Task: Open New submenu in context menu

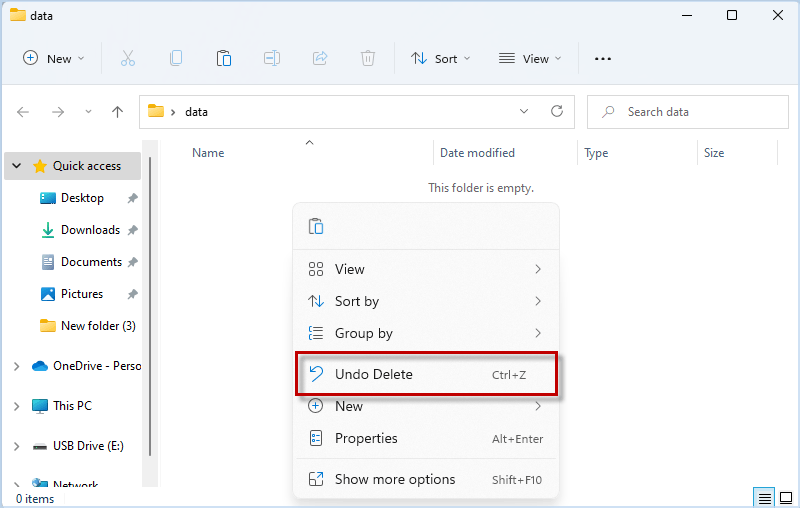Action: [x=426, y=407]
